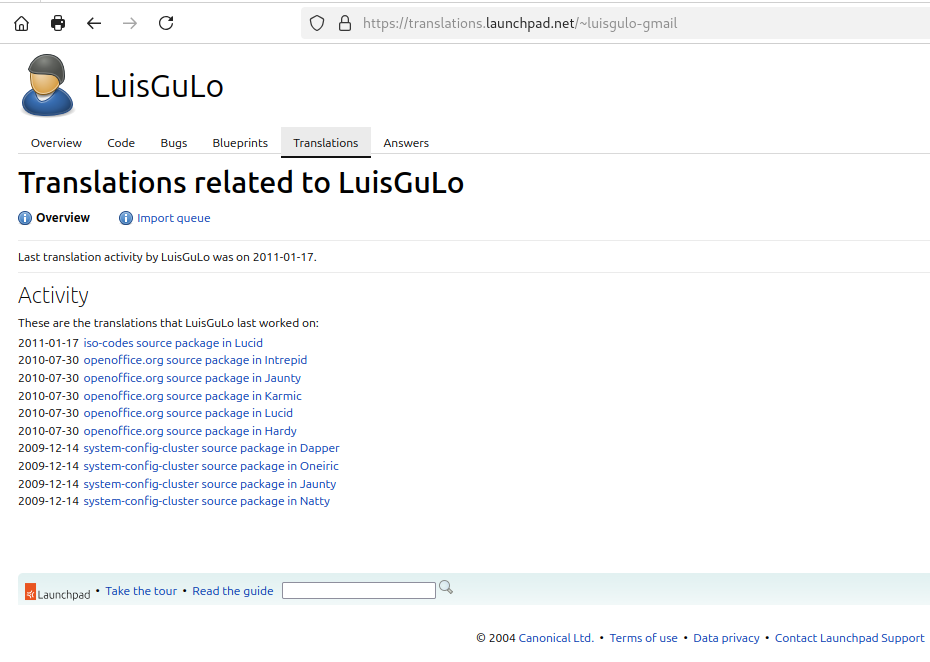Open the Canonical Ltd. link
The height and width of the screenshot is (662, 930).
tap(556, 638)
